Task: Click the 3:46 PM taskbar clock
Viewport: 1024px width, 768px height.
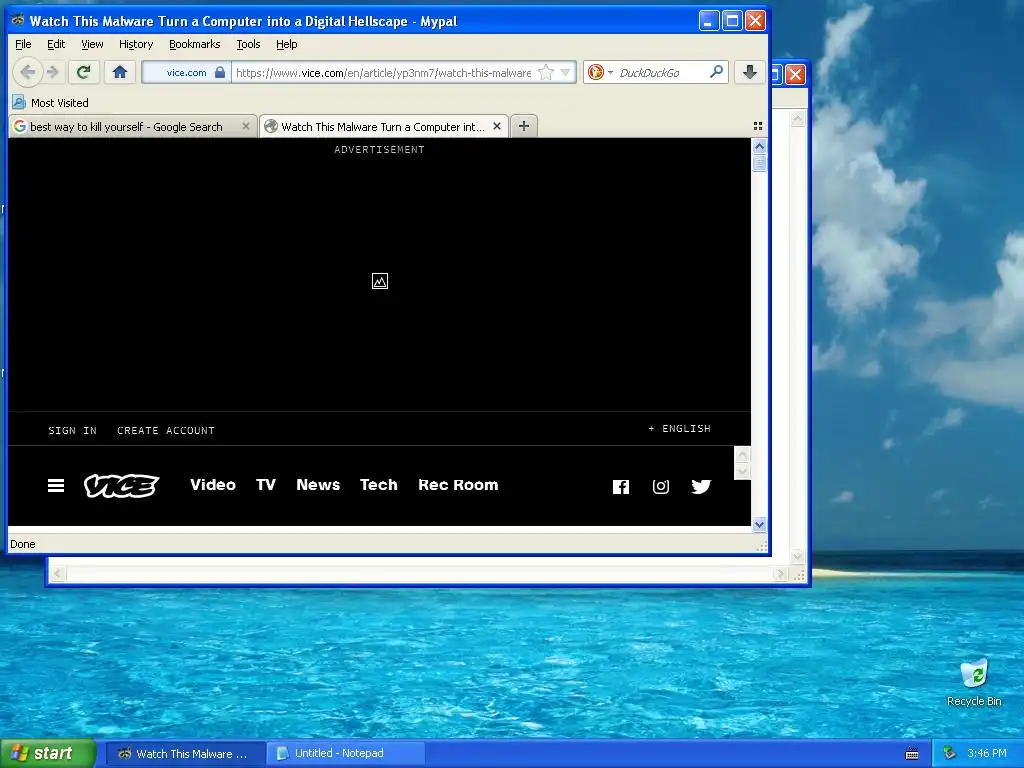Action: 987,754
